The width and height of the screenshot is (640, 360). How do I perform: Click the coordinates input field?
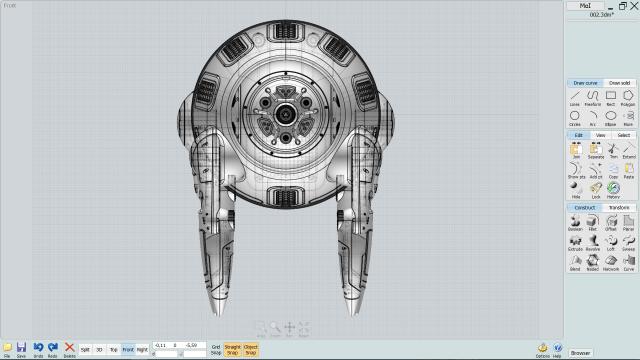179,346
